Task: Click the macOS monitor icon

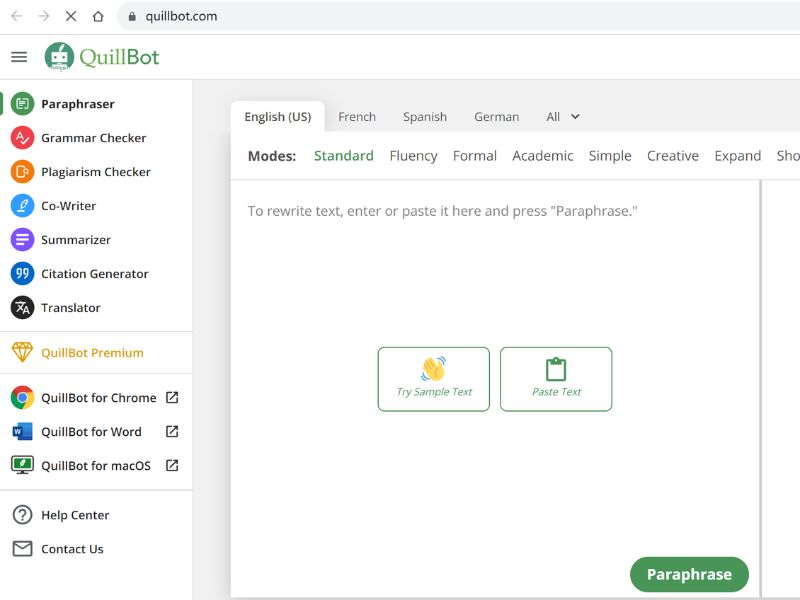Action: pyautogui.click(x=22, y=465)
